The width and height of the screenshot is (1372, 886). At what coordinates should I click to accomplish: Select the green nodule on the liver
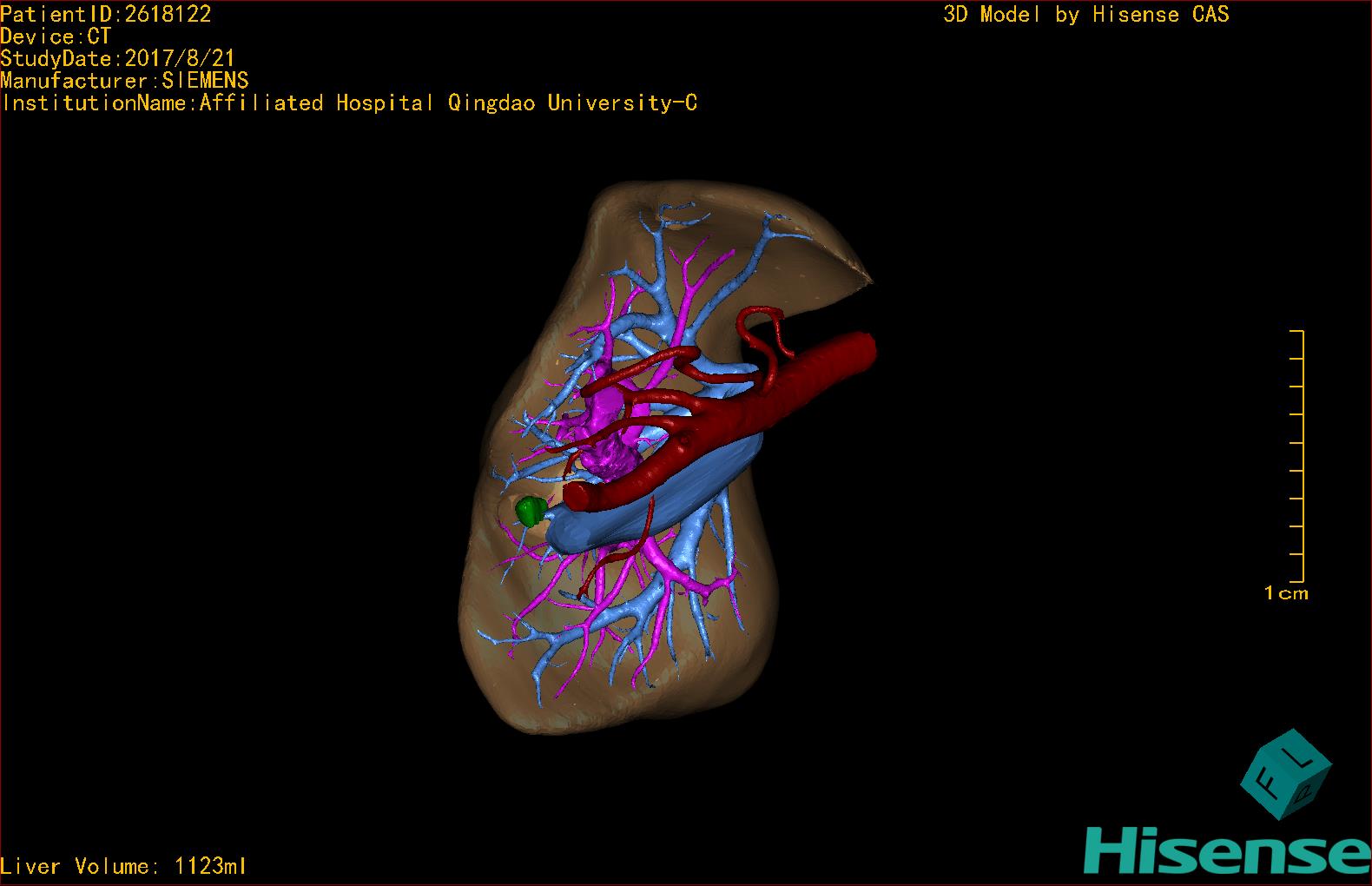point(528,511)
